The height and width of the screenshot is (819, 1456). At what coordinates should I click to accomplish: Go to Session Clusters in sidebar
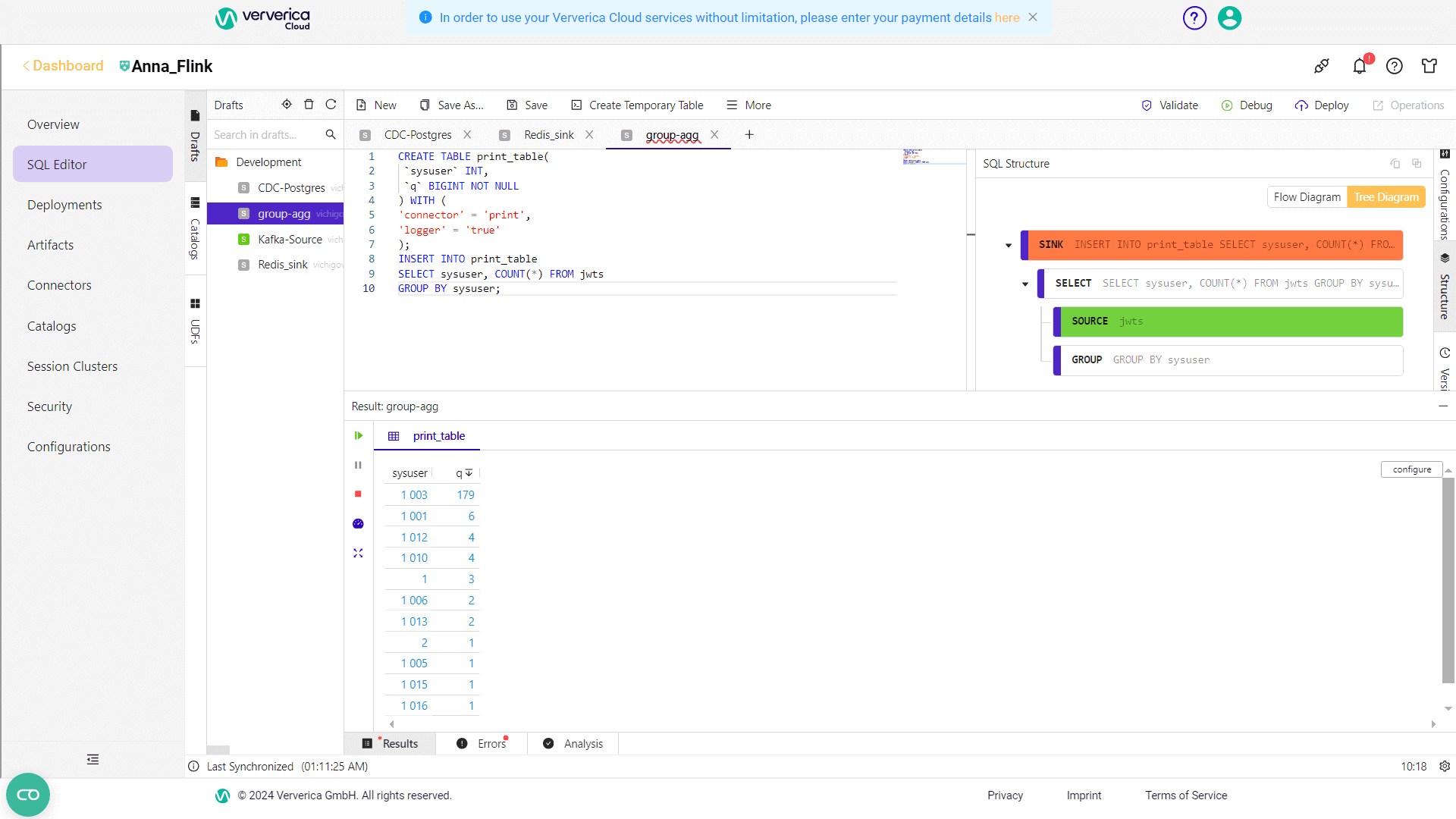click(72, 366)
